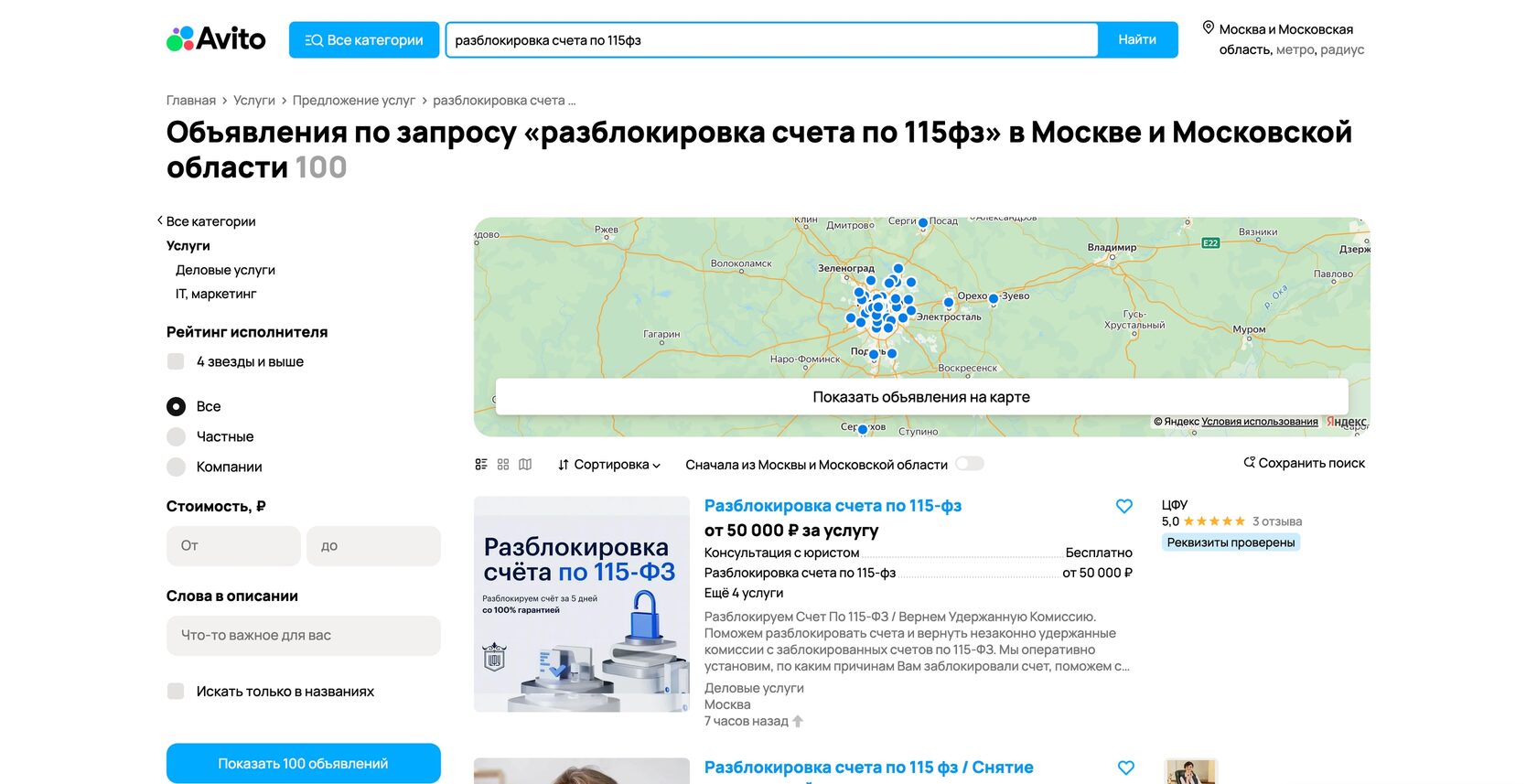The image size is (1537, 784).
Task: Switch to list view icon
Action: coord(481,465)
